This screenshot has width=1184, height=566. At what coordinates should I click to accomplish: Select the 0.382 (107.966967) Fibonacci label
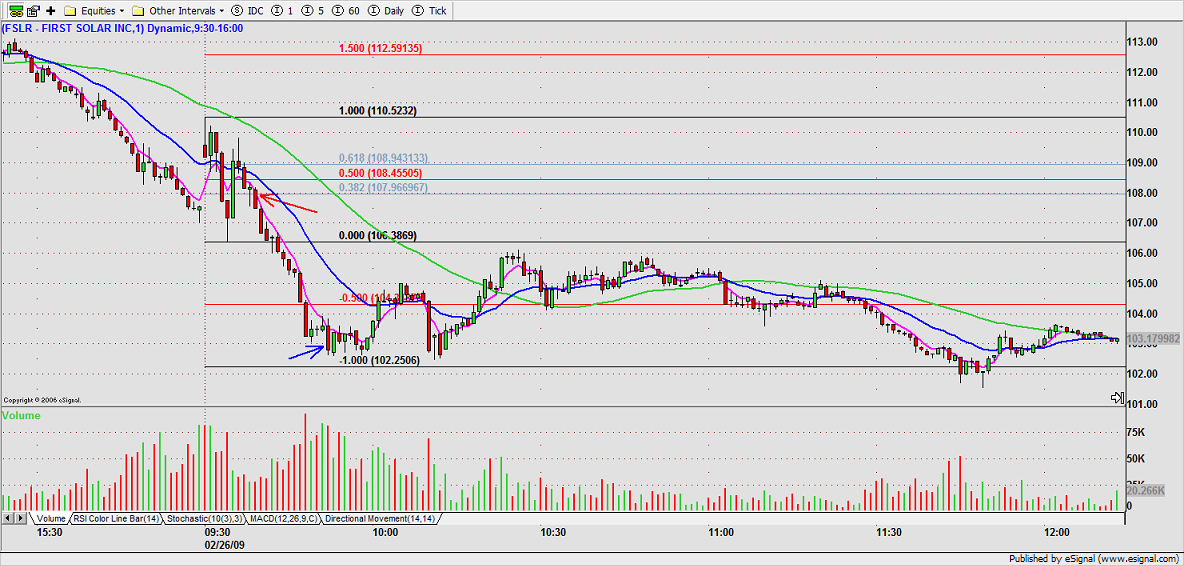[383, 186]
